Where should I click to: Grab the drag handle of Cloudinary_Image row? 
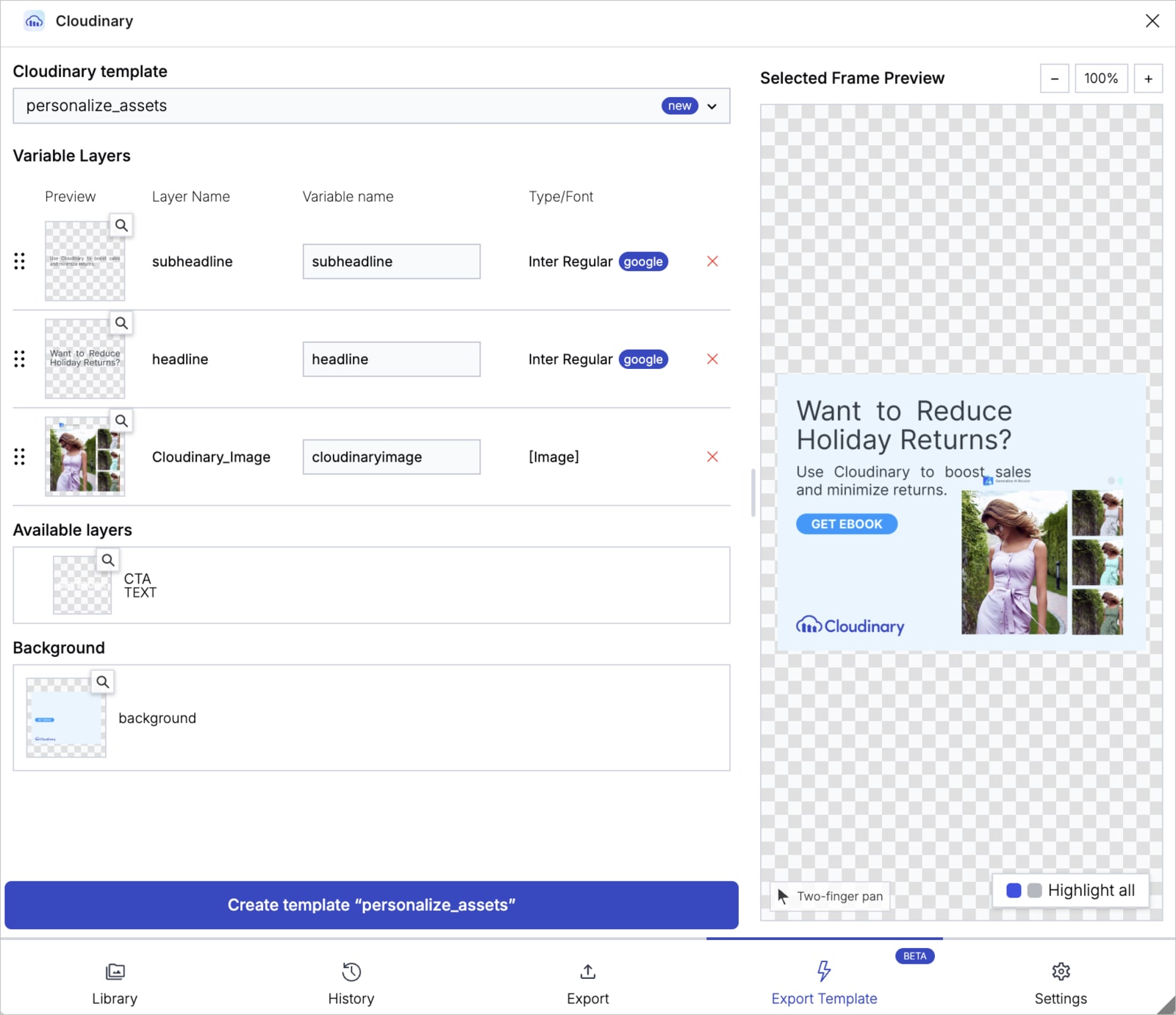click(x=20, y=457)
